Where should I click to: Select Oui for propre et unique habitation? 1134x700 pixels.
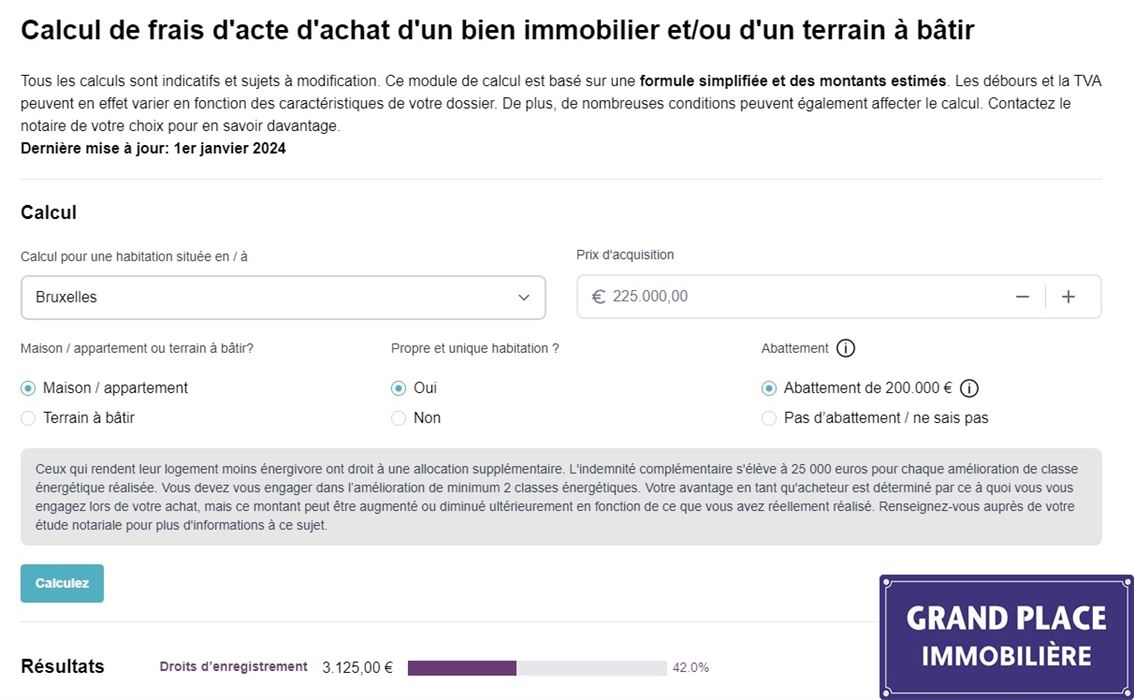399,388
